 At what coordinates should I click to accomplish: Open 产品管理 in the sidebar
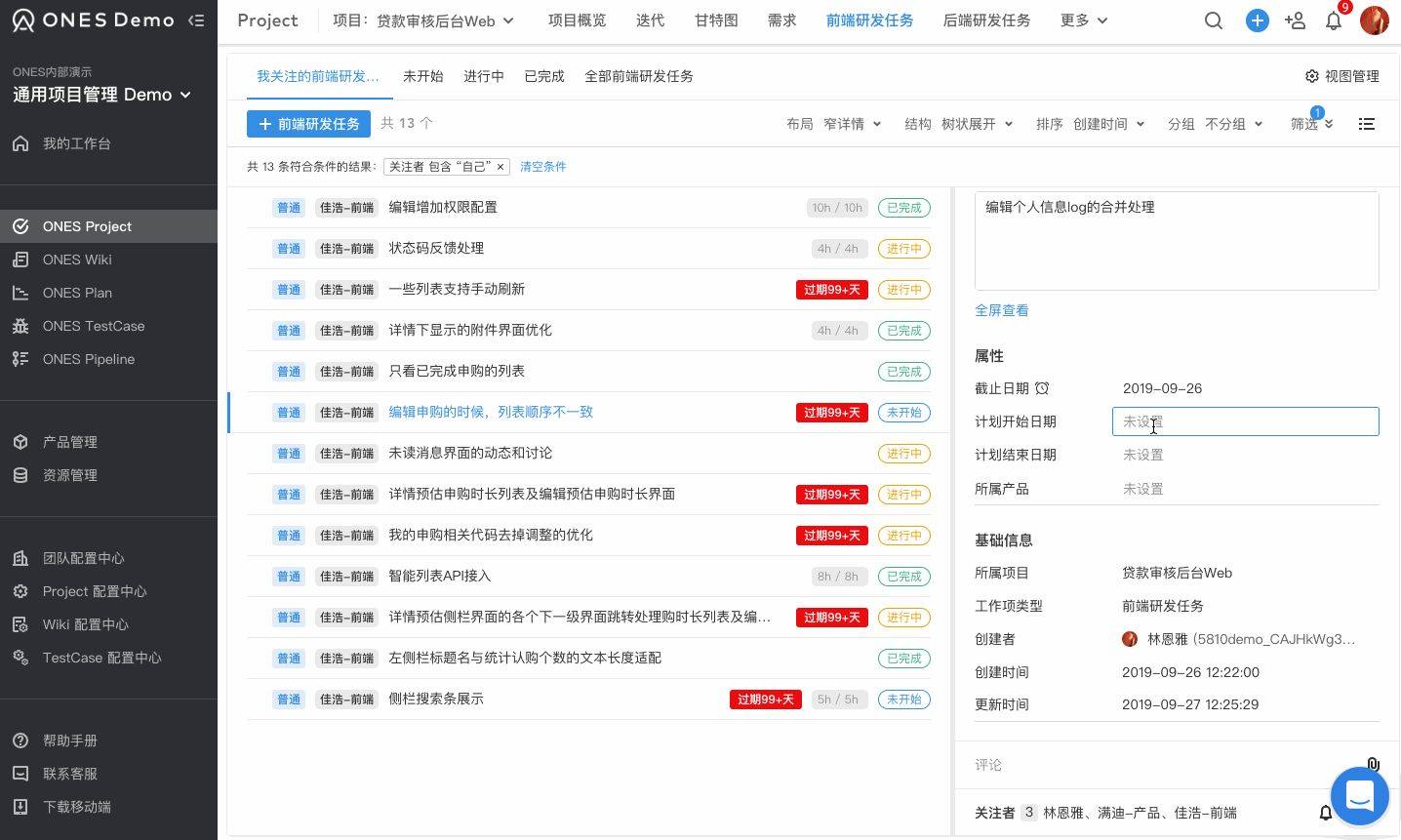(70, 442)
